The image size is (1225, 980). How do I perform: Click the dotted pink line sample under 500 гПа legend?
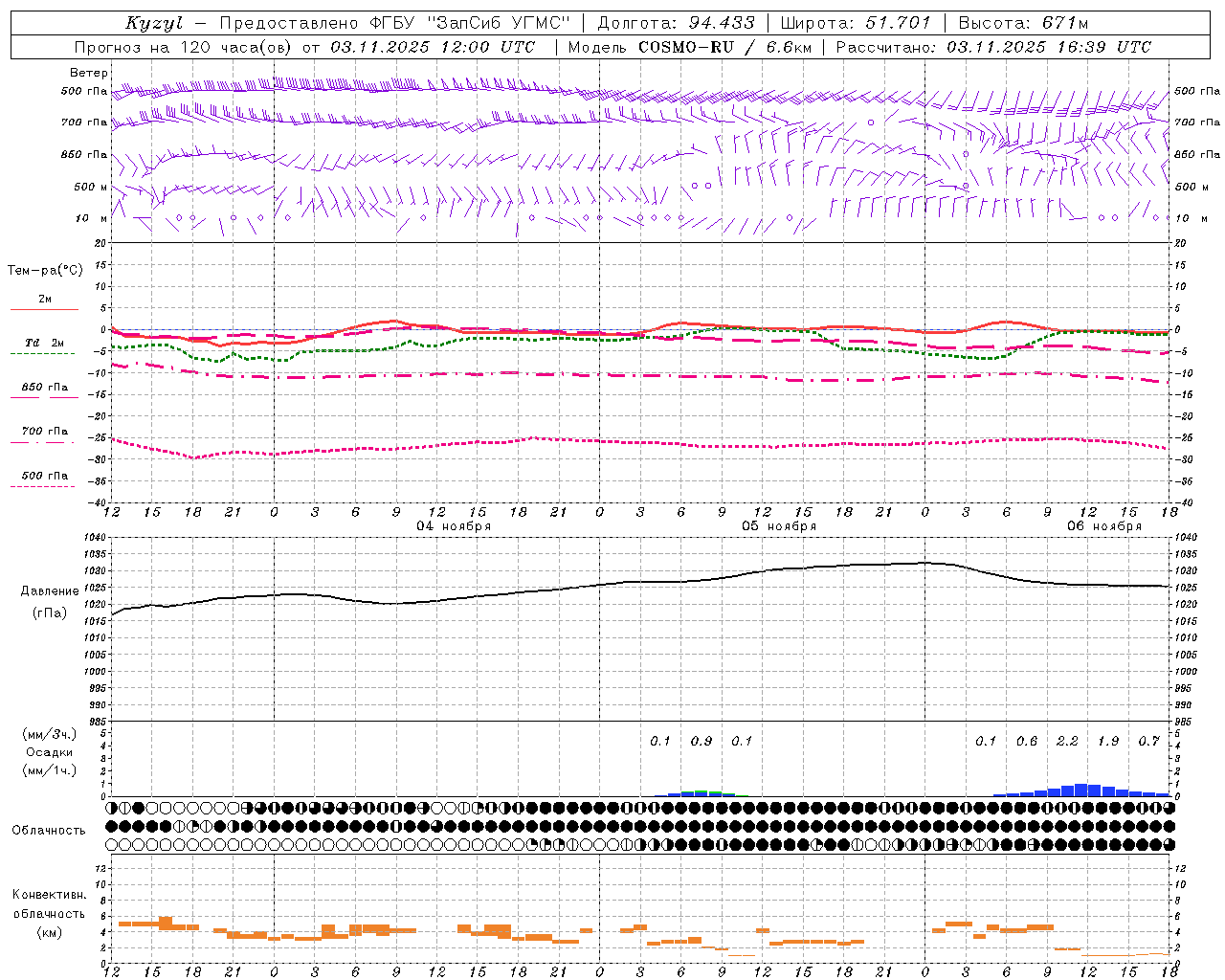42,486
